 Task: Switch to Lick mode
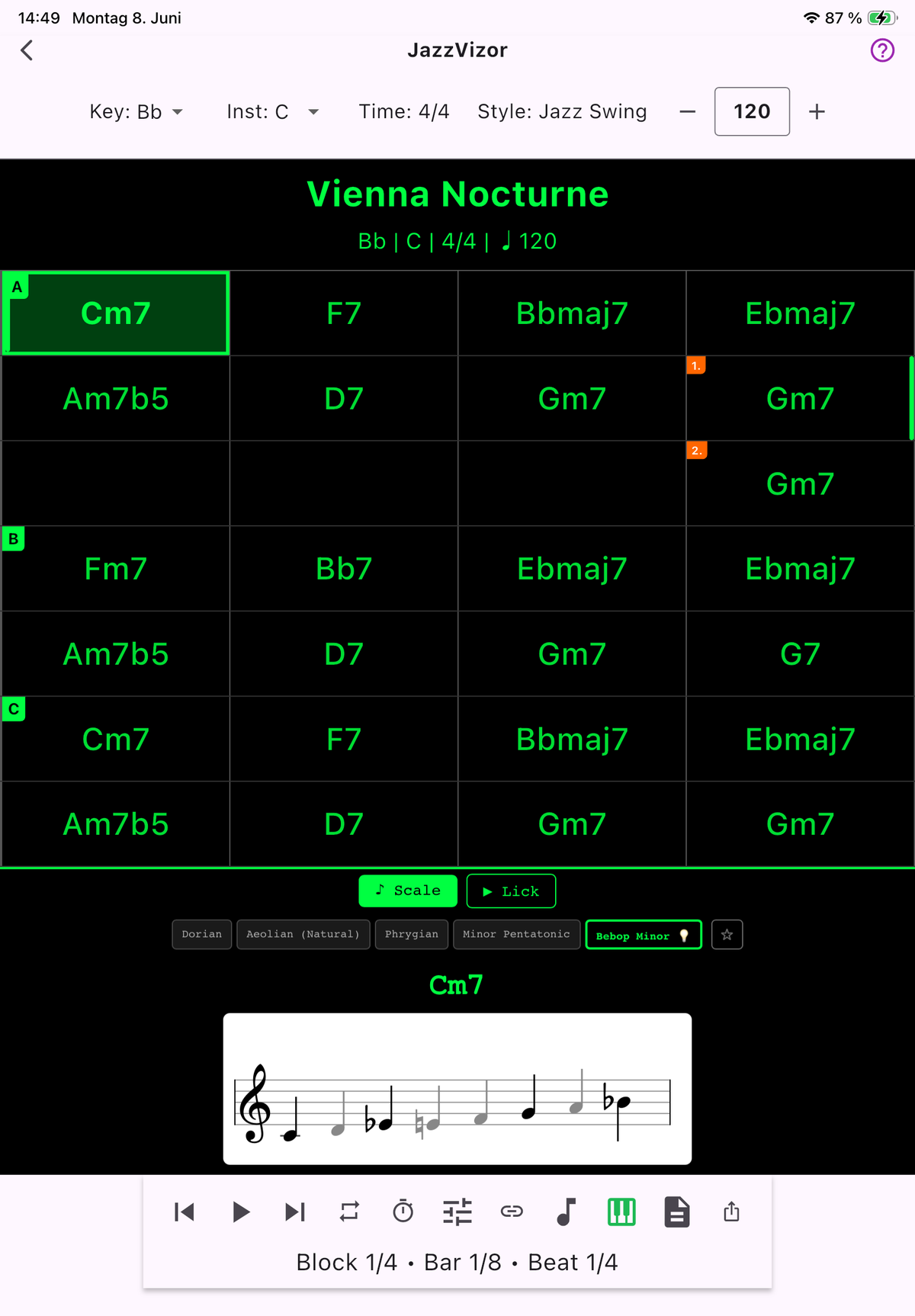[511, 891]
